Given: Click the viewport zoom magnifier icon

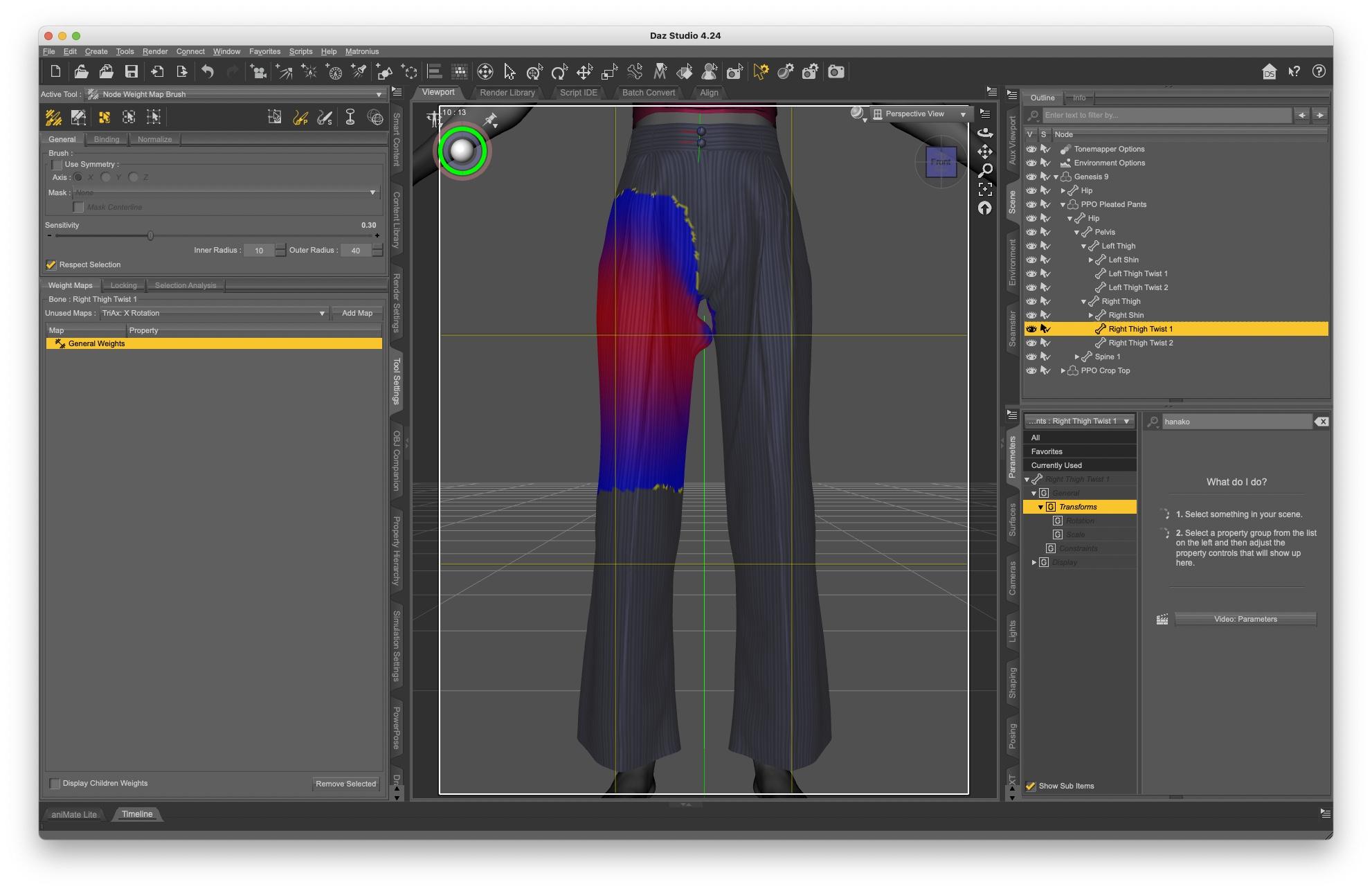Looking at the screenshot, I should tap(985, 170).
